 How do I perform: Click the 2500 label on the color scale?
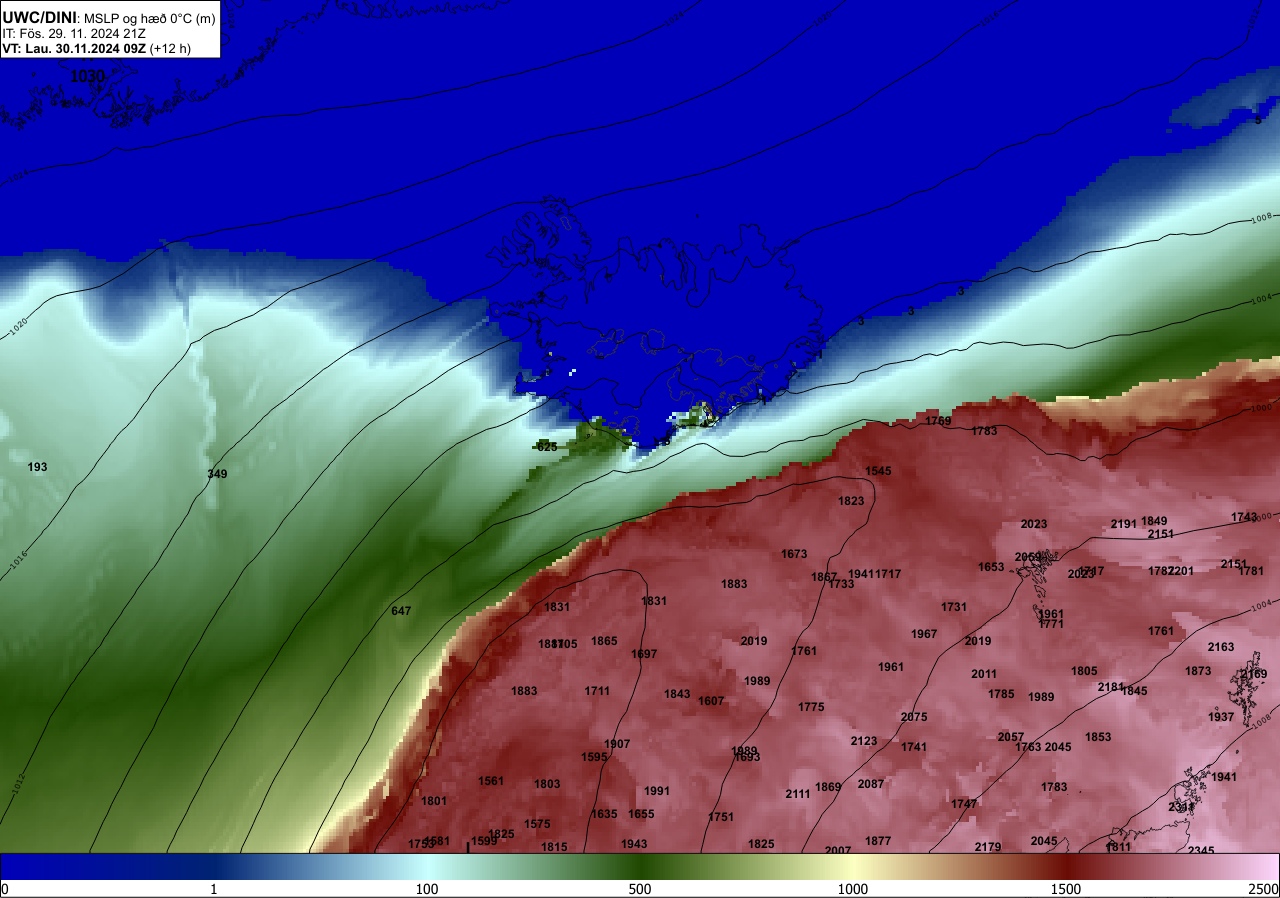pos(1264,889)
